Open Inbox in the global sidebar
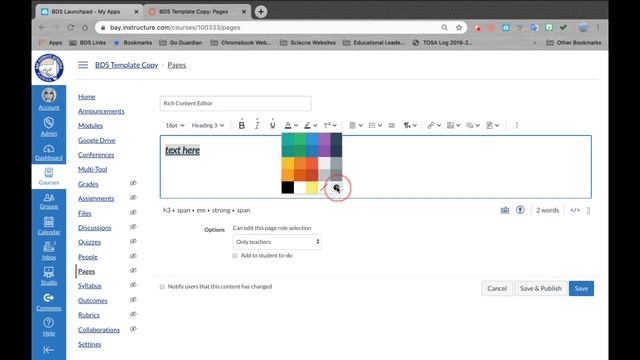640x360 pixels. 49,251
